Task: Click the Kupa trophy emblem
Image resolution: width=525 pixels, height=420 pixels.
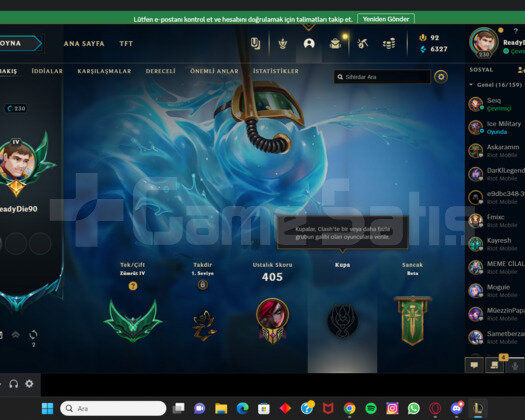Action: click(342, 321)
